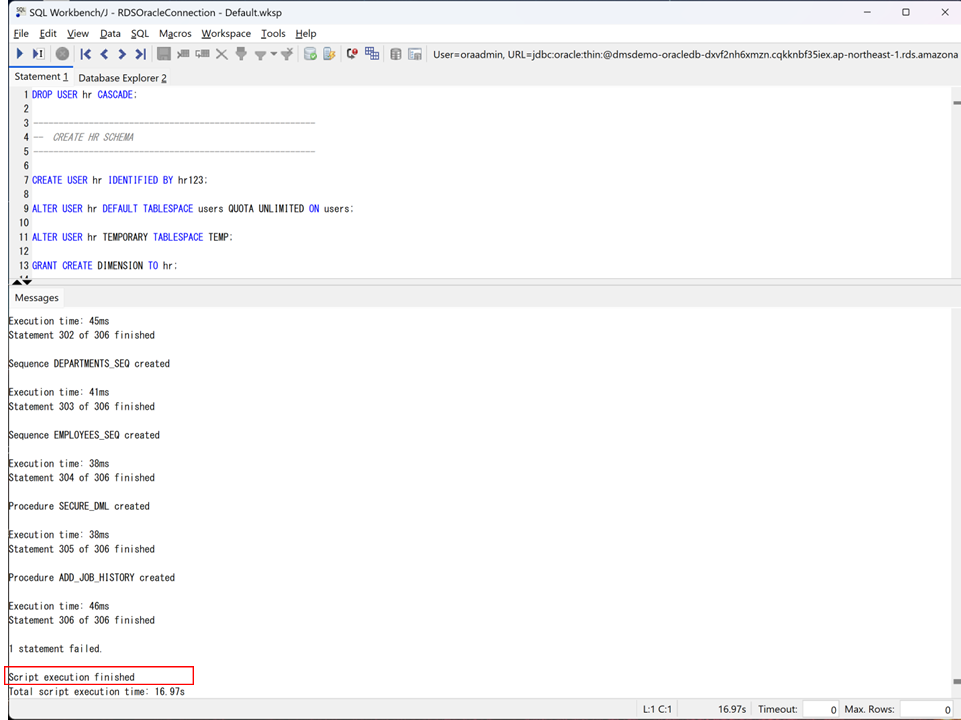
Task: Go to the next statement arrow
Action: [x=122, y=54]
